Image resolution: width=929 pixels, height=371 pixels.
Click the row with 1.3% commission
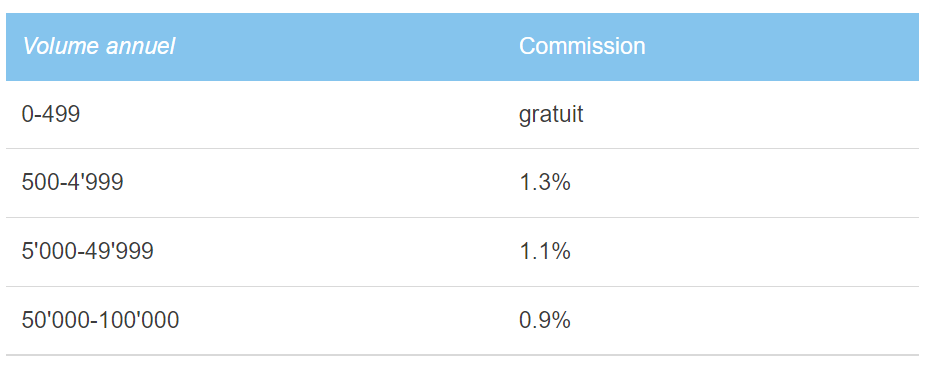tap(462, 183)
